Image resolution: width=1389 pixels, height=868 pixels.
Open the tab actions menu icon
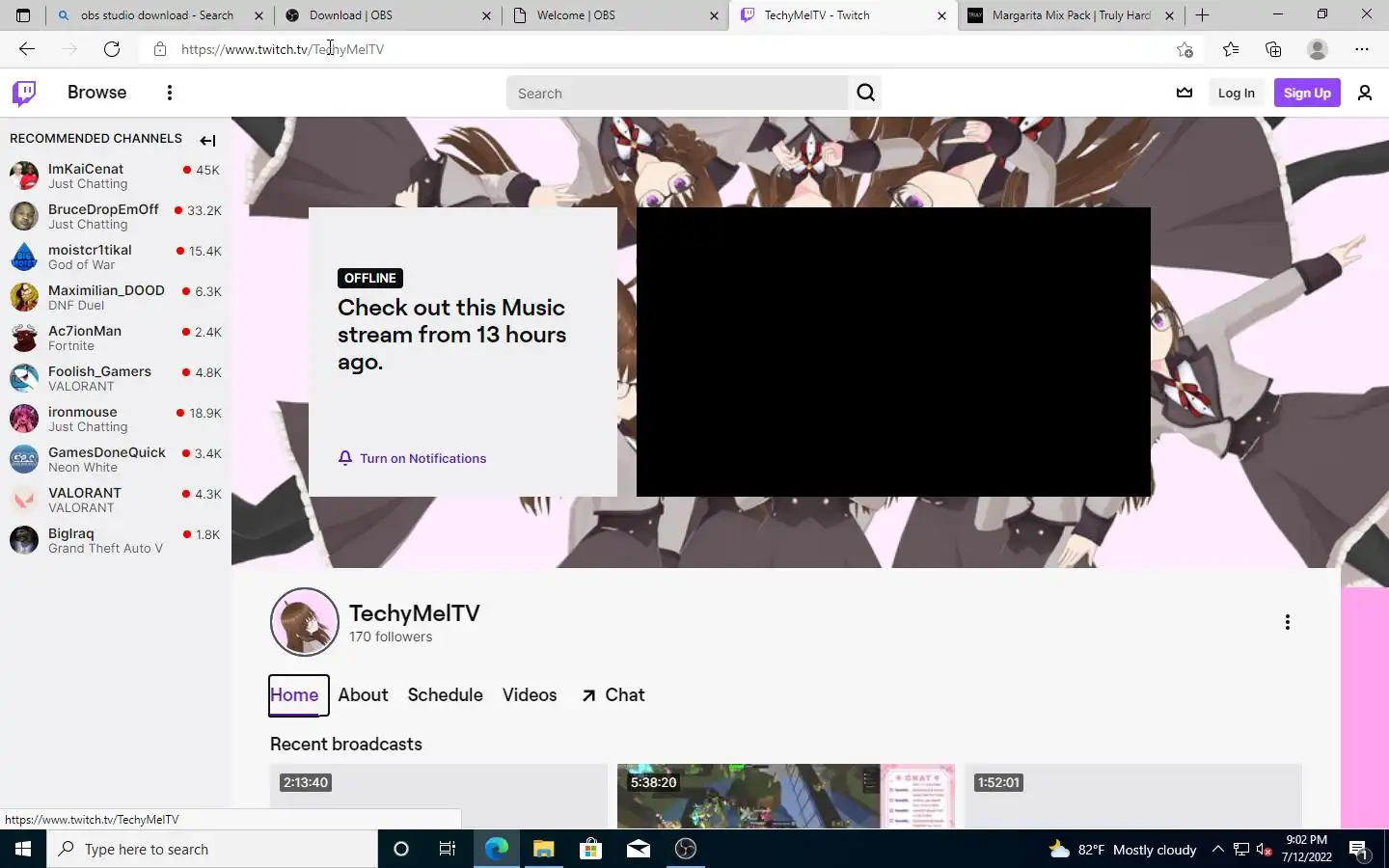coord(23,15)
